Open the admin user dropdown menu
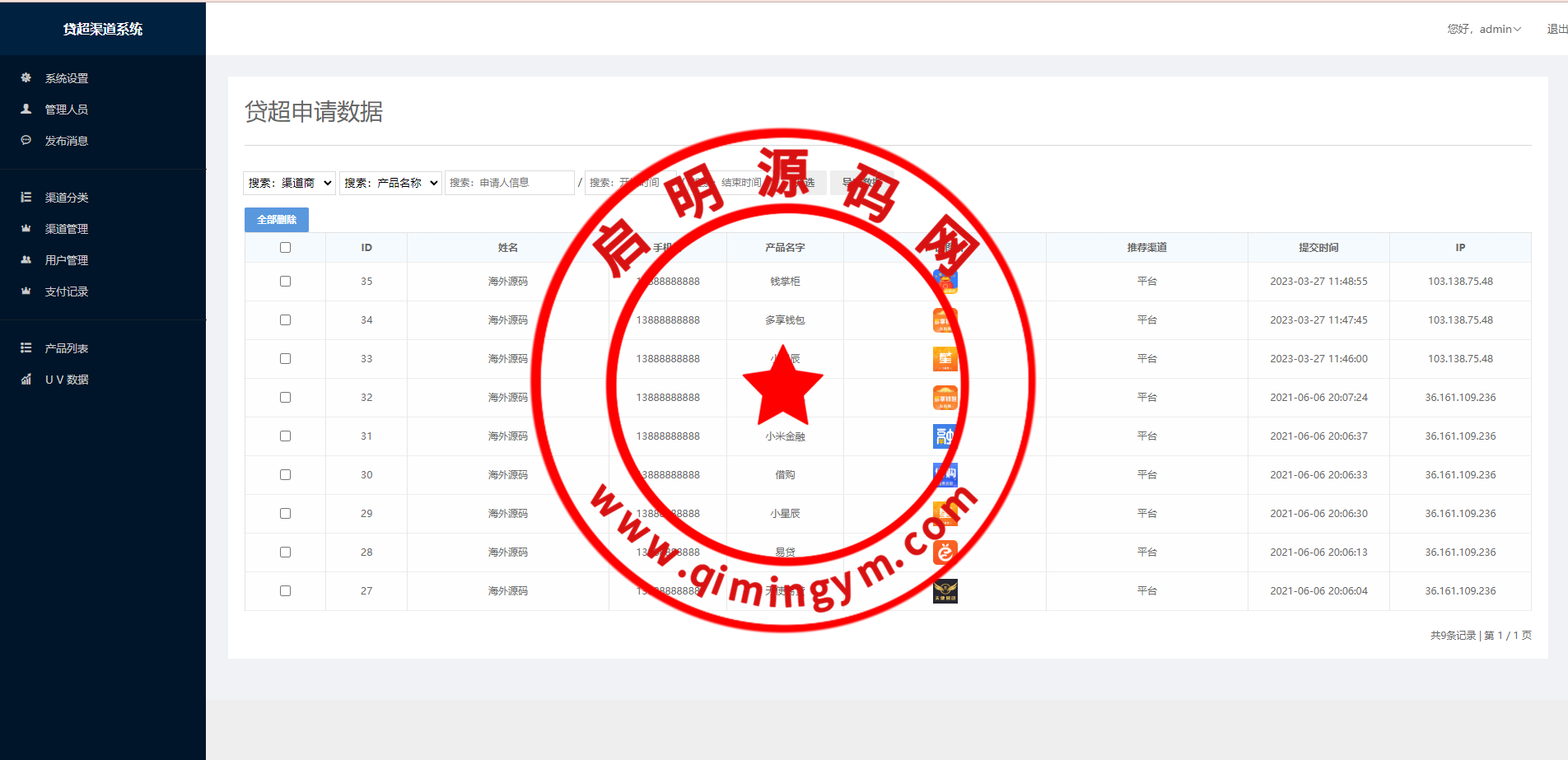Screen dimensions: 1568x760 [1485, 29]
